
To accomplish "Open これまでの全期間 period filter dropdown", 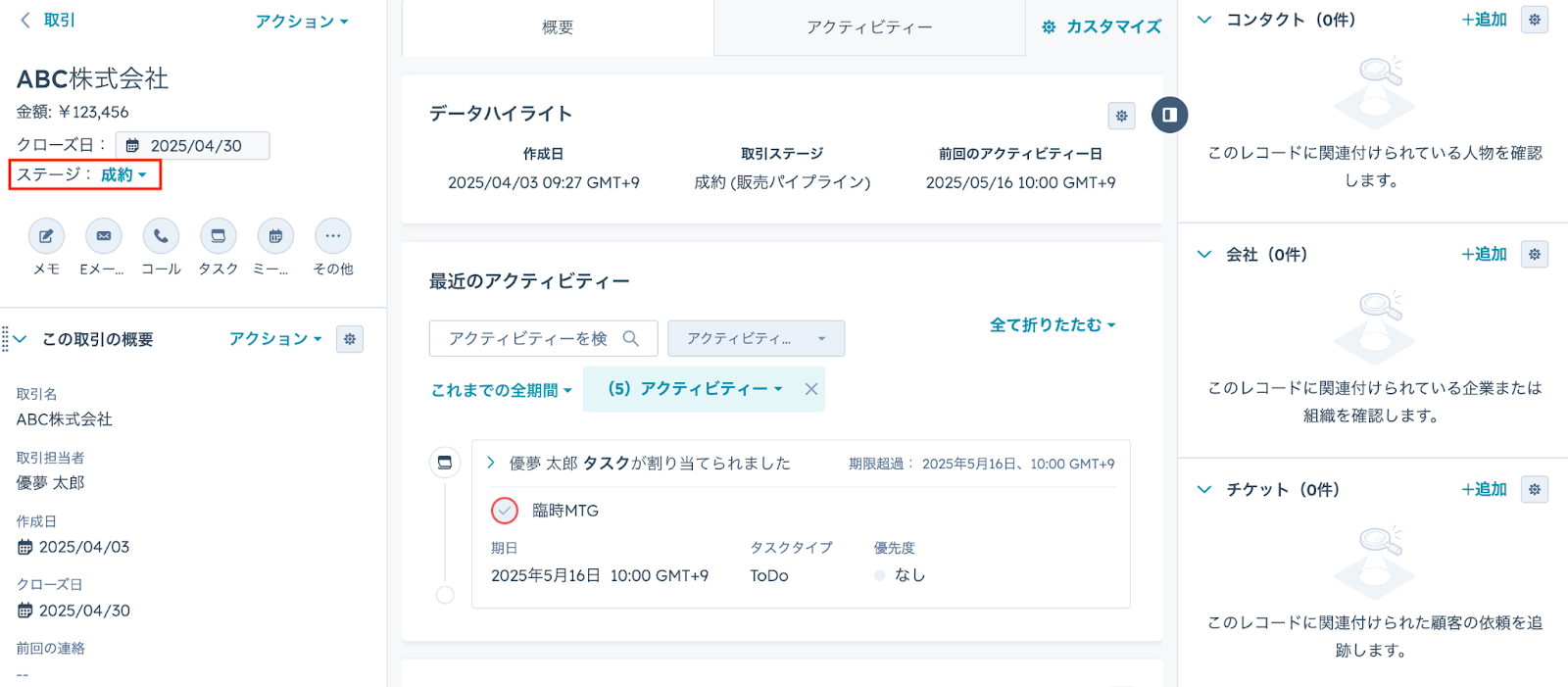I will 501,390.
